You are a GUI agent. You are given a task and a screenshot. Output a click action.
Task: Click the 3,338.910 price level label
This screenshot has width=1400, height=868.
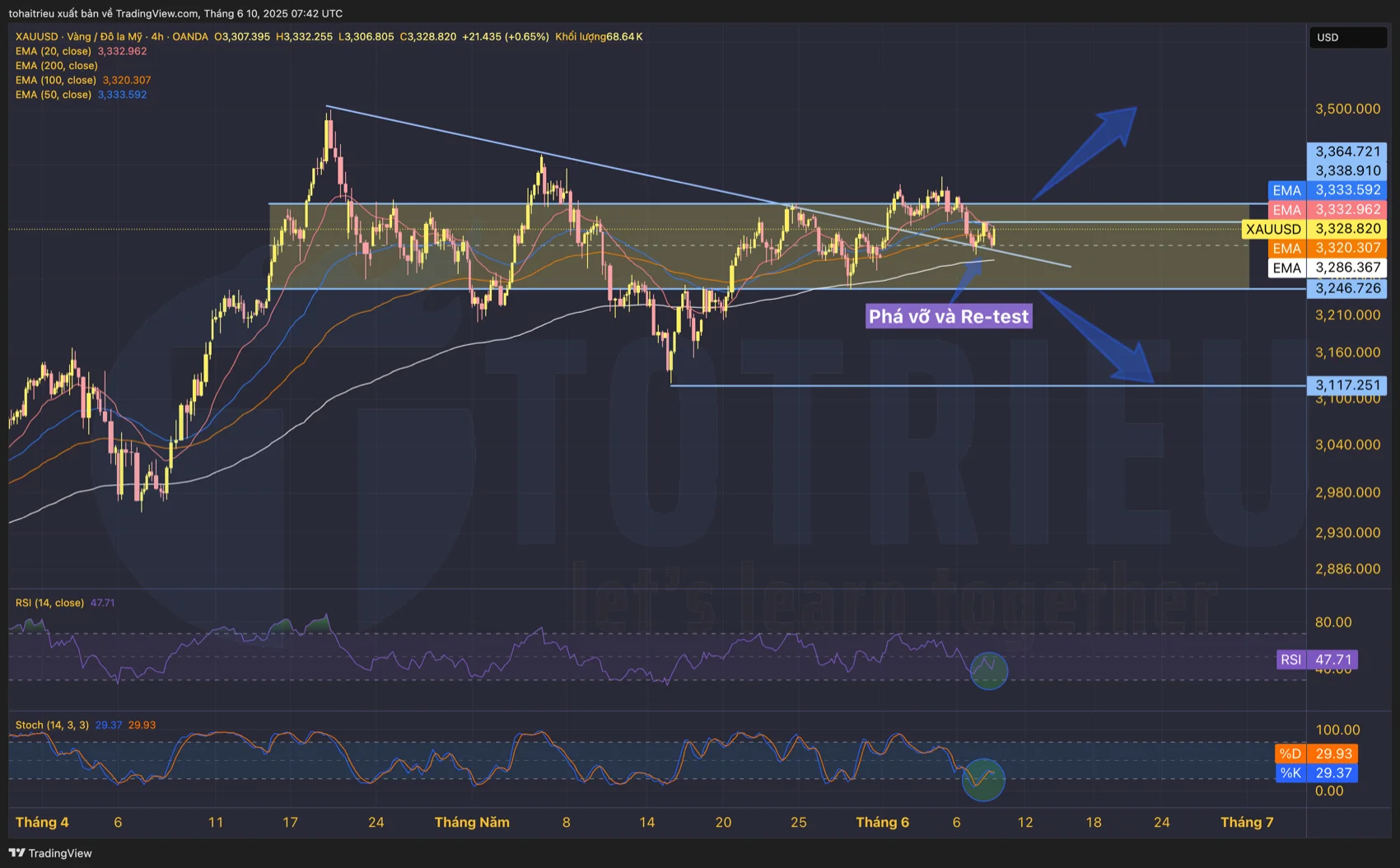click(x=1347, y=170)
